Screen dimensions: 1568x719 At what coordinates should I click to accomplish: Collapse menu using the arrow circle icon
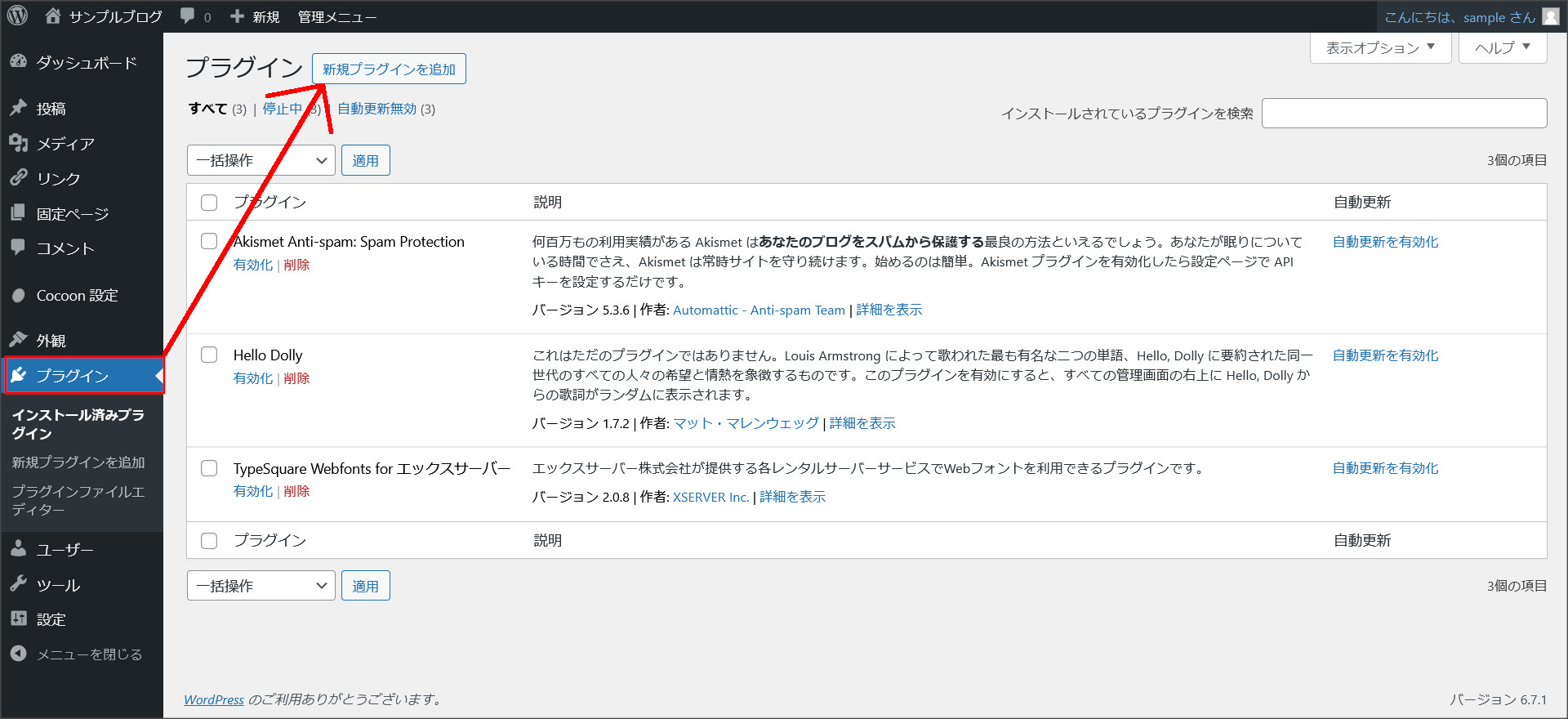pyautogui.click(x=19, y=654)
